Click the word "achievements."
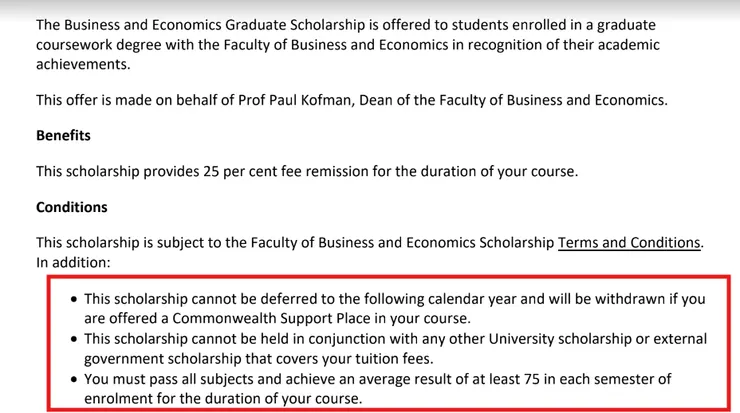 tap(83, 63)
